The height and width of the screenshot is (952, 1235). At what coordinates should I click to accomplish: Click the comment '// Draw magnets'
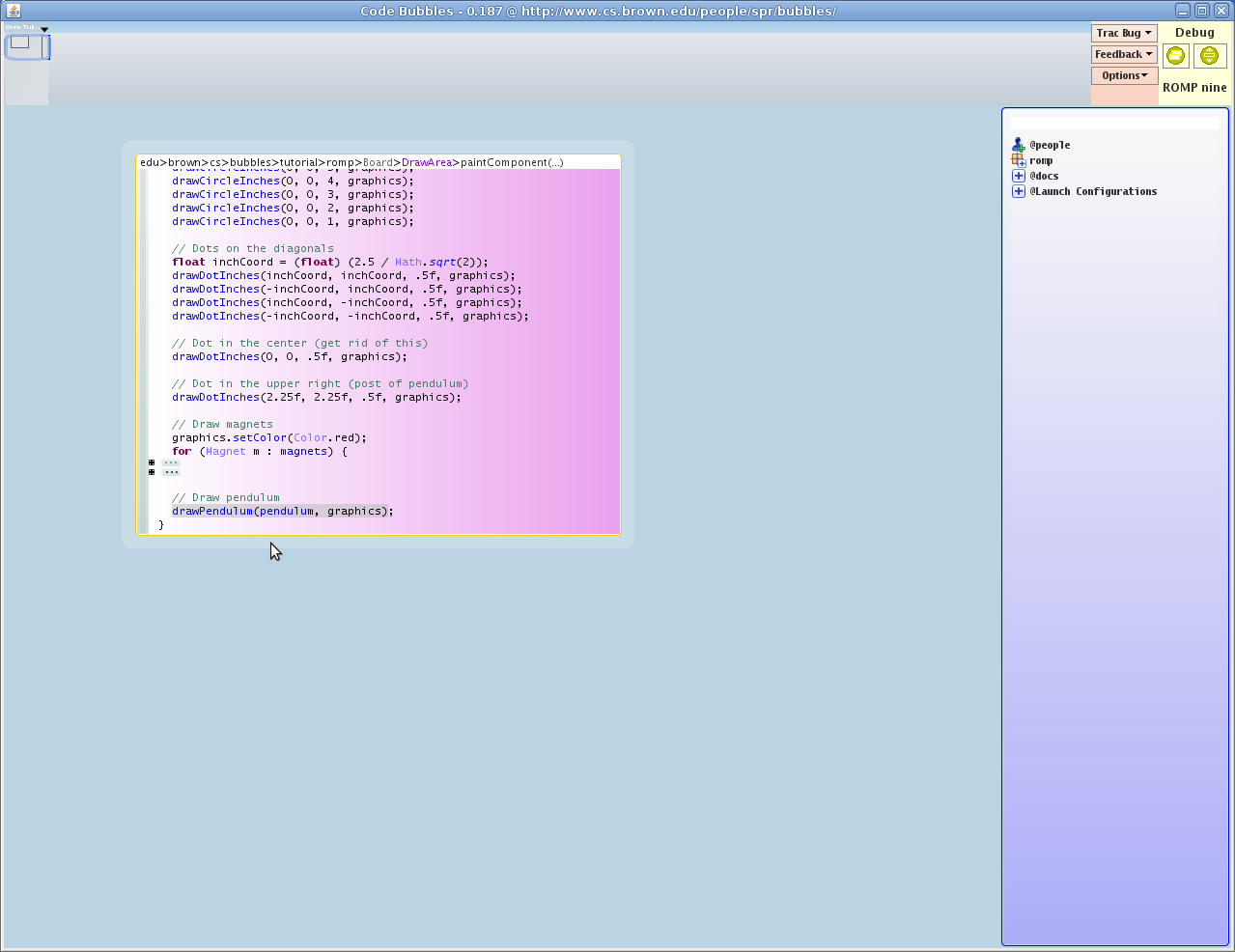point(222,424)
